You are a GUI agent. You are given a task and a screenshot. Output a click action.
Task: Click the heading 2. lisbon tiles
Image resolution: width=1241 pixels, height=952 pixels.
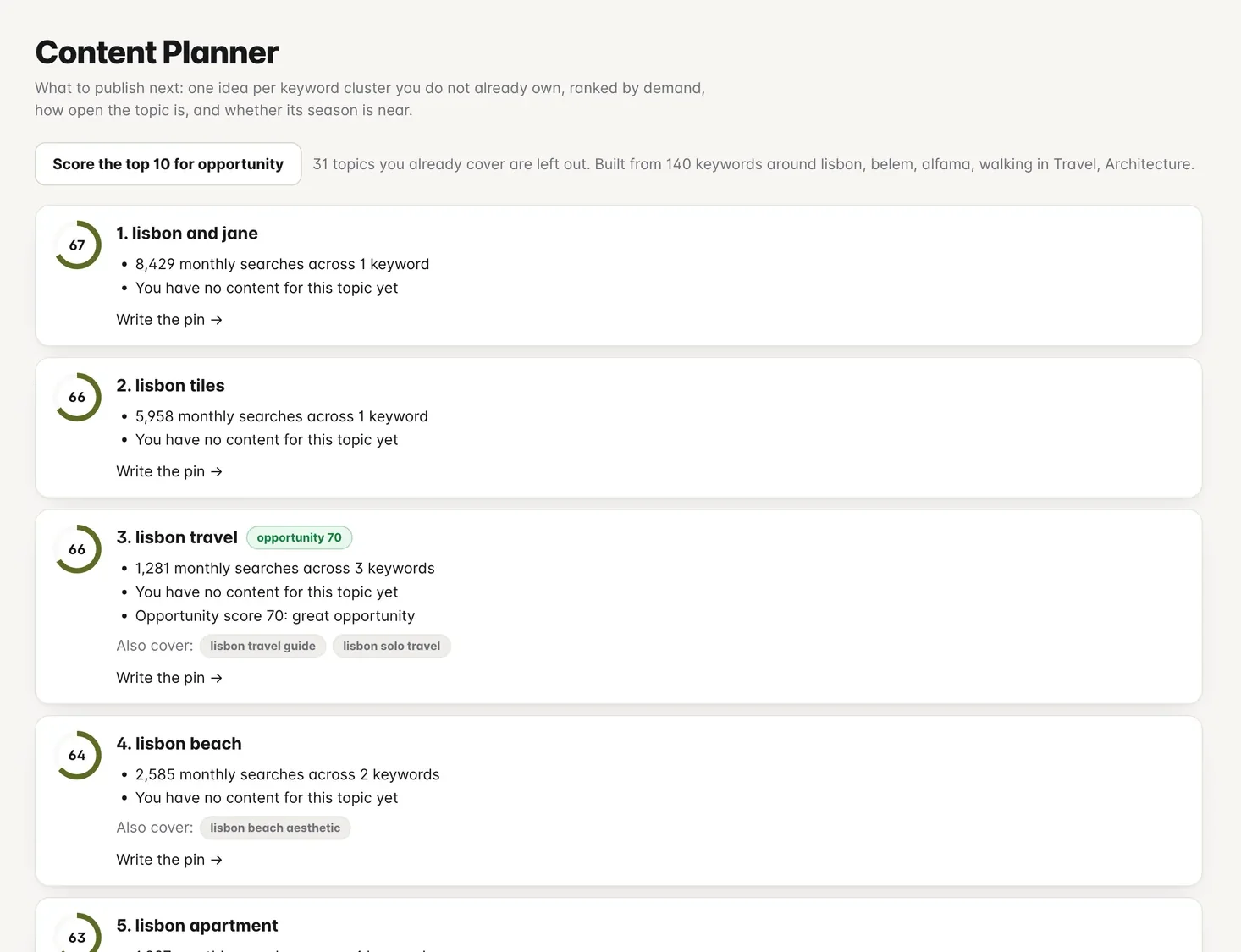click(x=170, y=386)
